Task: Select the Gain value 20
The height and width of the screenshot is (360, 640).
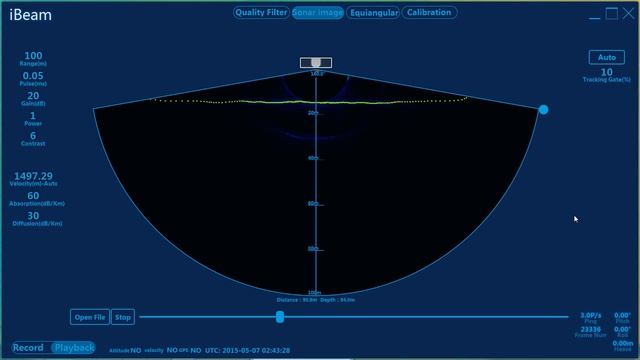Action: [33, 96]
